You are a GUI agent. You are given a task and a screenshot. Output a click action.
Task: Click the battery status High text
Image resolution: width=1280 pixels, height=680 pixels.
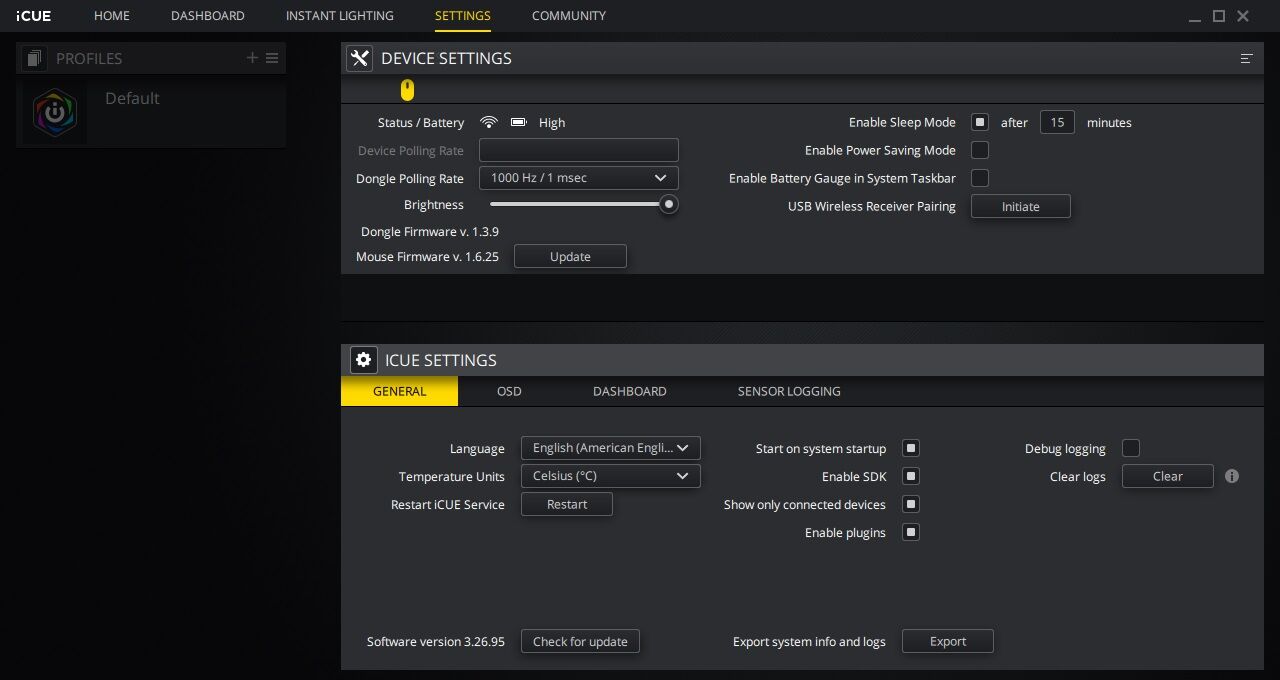pos(552,122)
